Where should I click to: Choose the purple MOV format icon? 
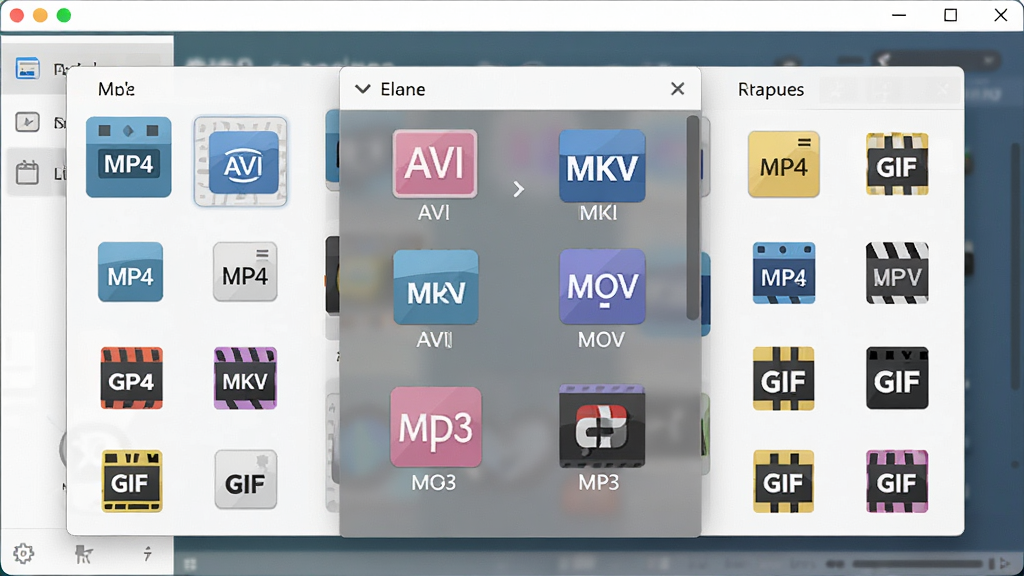(602, 287)
